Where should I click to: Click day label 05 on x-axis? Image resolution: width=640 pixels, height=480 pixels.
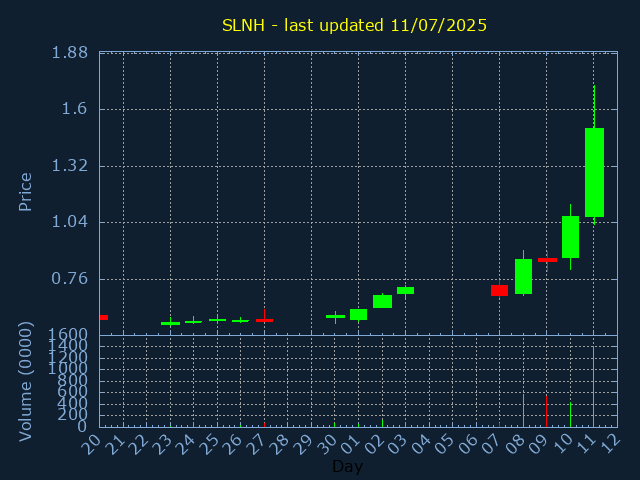[443, 444]
